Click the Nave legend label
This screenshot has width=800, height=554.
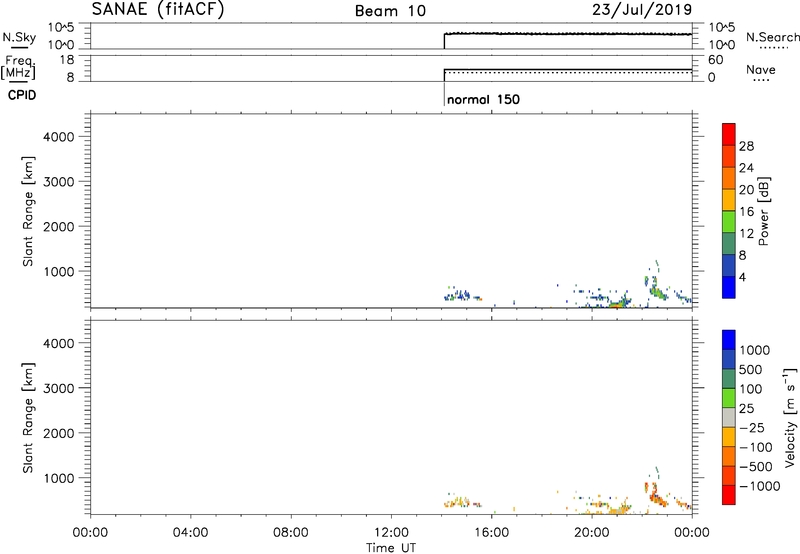[x=761, y=69]
